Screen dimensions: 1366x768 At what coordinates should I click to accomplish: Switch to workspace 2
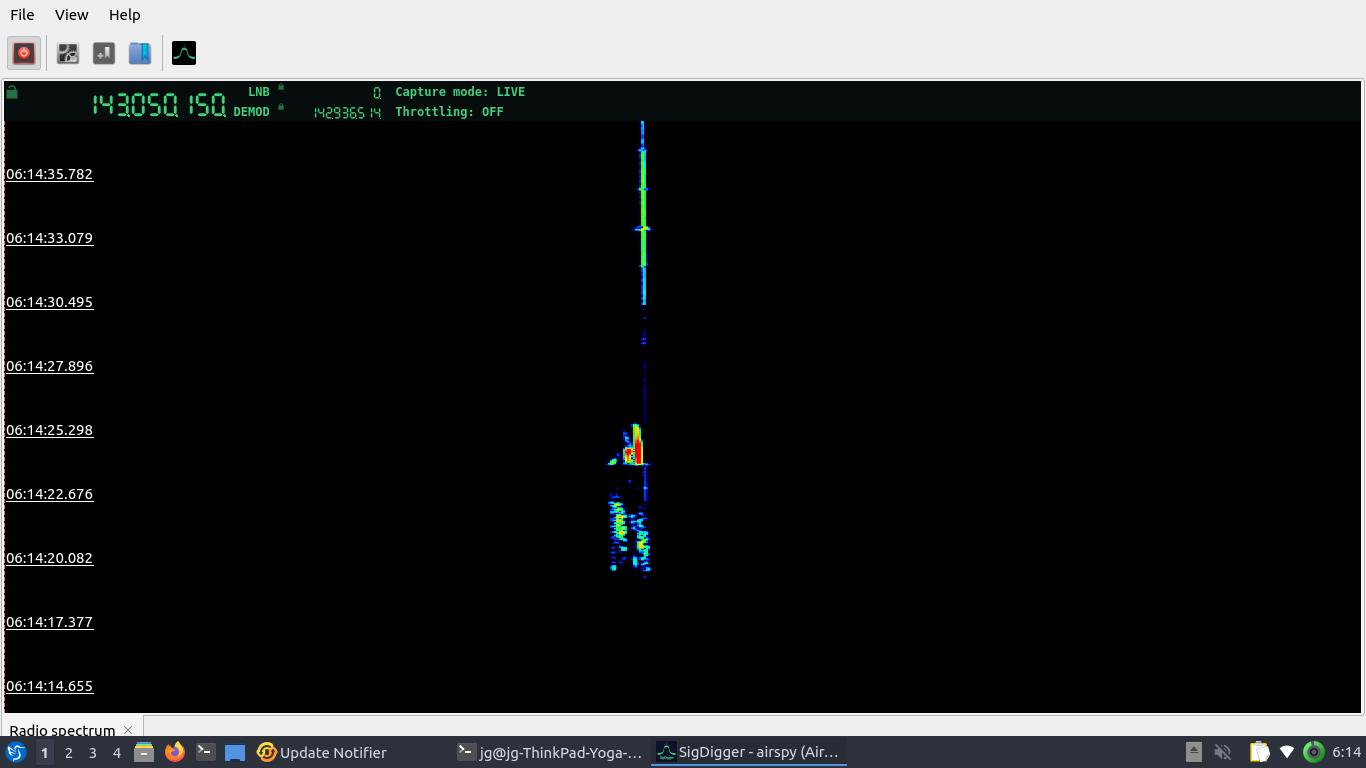69,753
